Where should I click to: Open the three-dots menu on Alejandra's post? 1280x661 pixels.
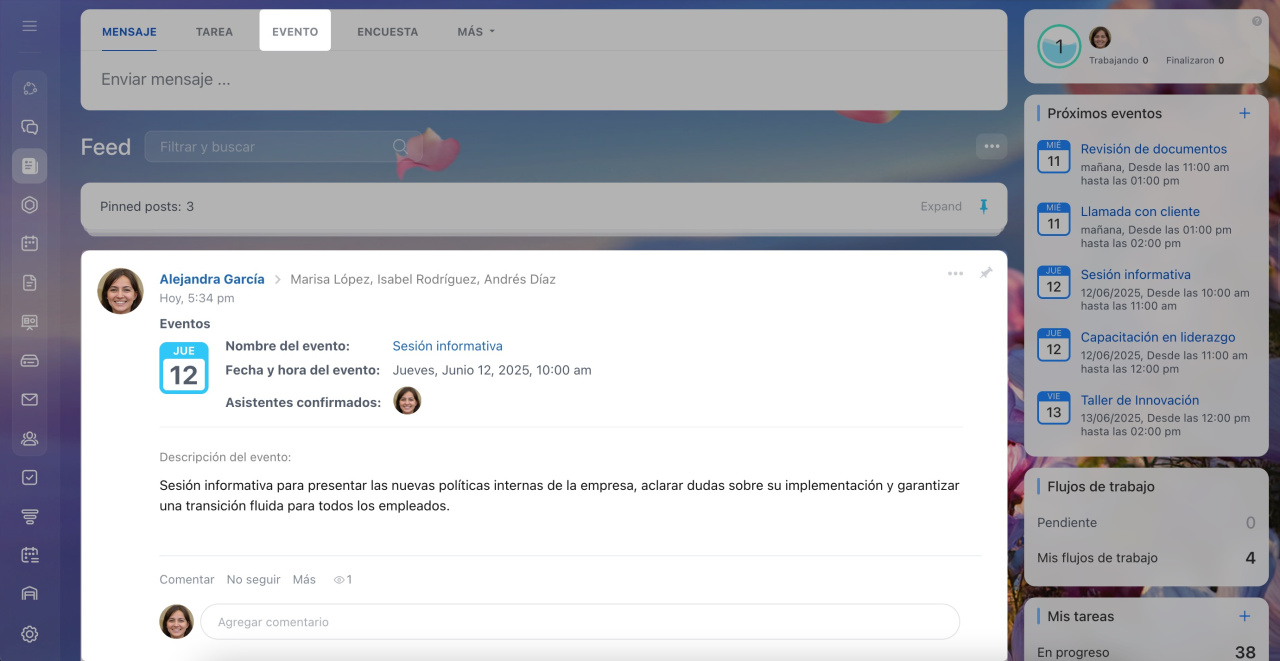(955, 273)
